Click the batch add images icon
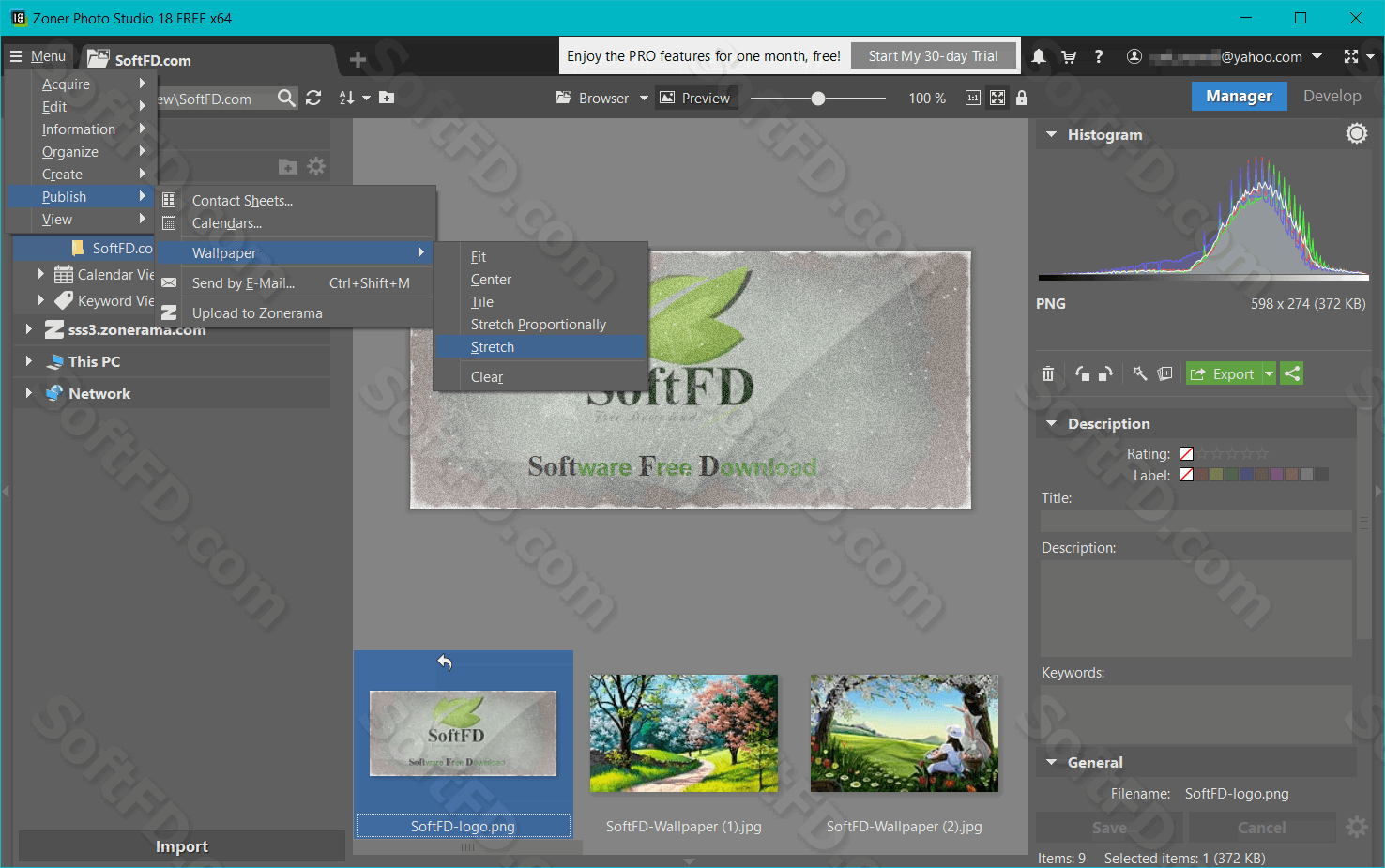The image size is (1385, 868). [1164, 373]
